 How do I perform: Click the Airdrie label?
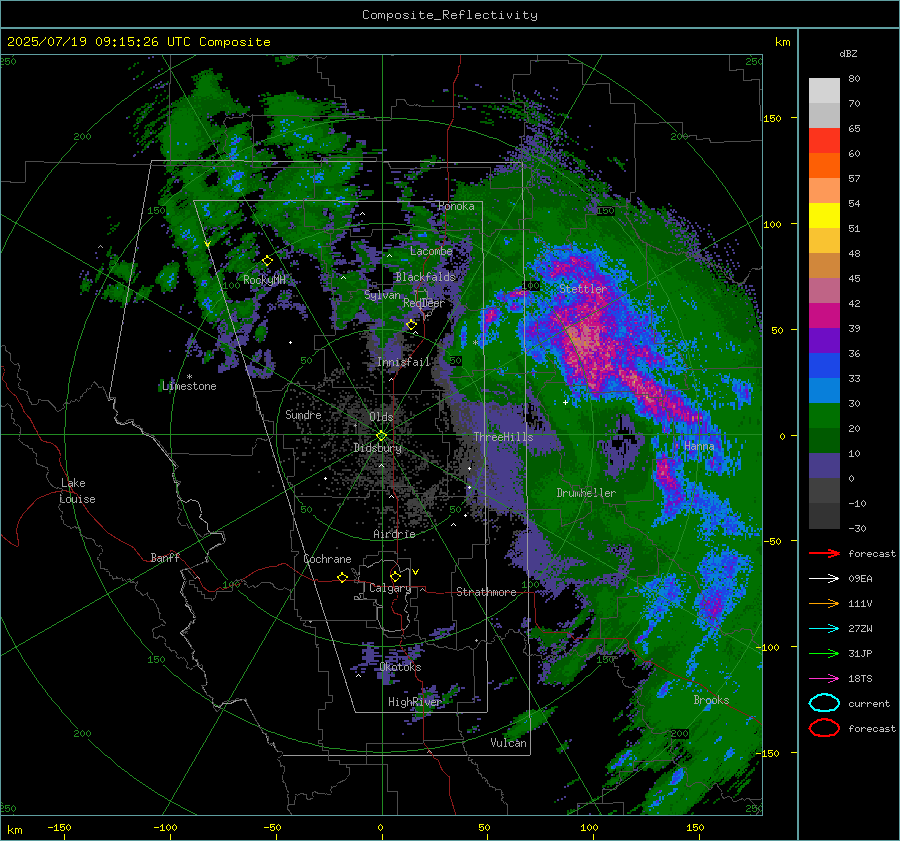pos(394,534)
